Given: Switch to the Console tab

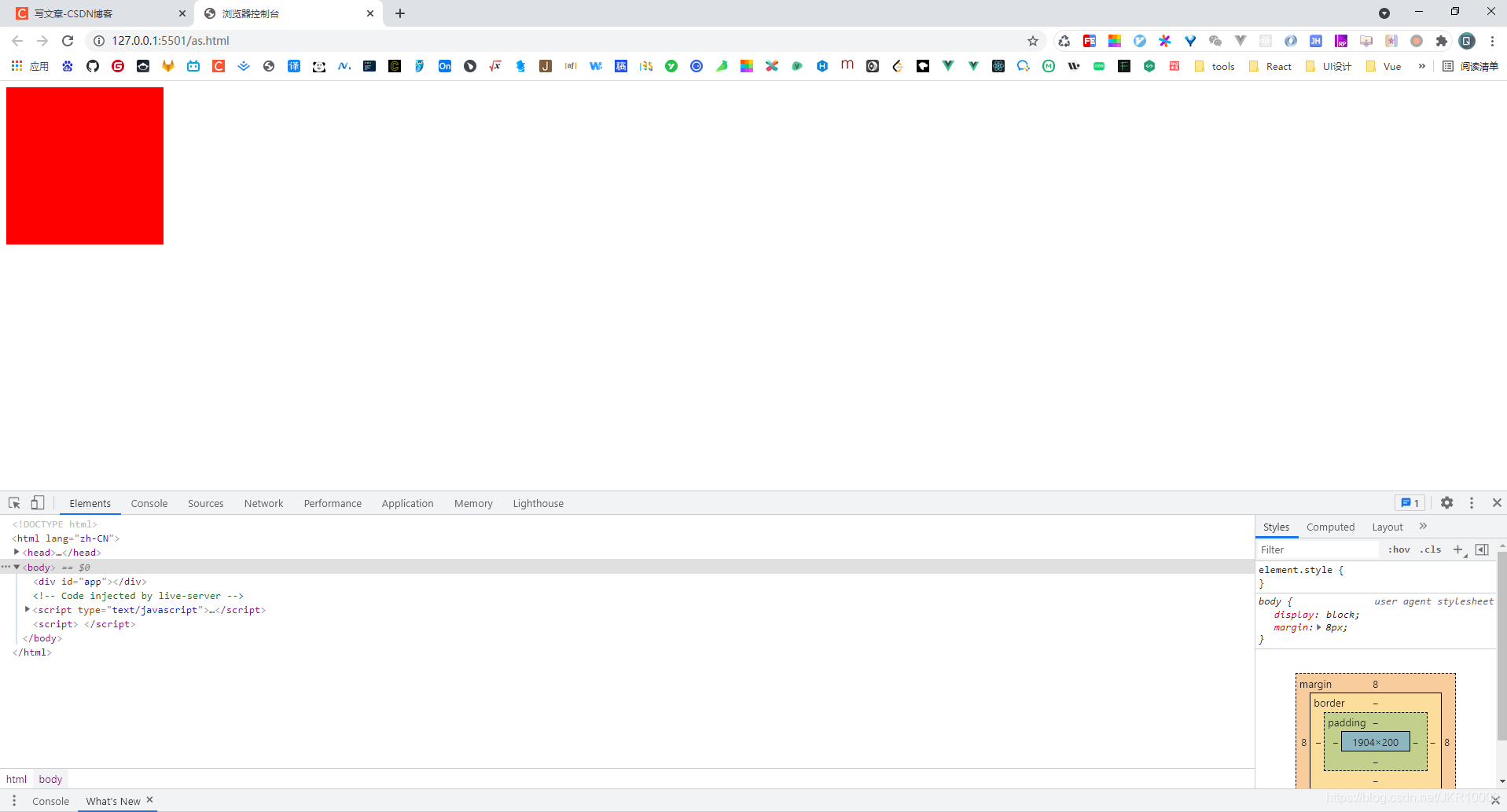Looking at the screenshot, I should click(x=149, y=504).
